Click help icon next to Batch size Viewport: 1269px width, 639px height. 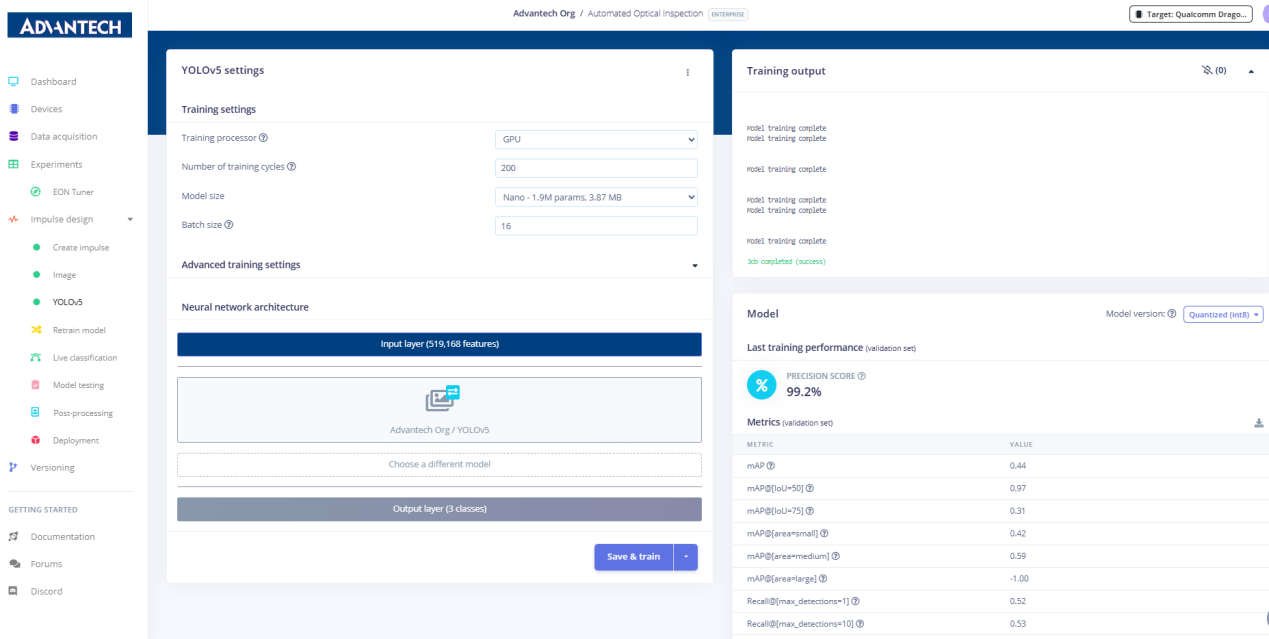229,225
